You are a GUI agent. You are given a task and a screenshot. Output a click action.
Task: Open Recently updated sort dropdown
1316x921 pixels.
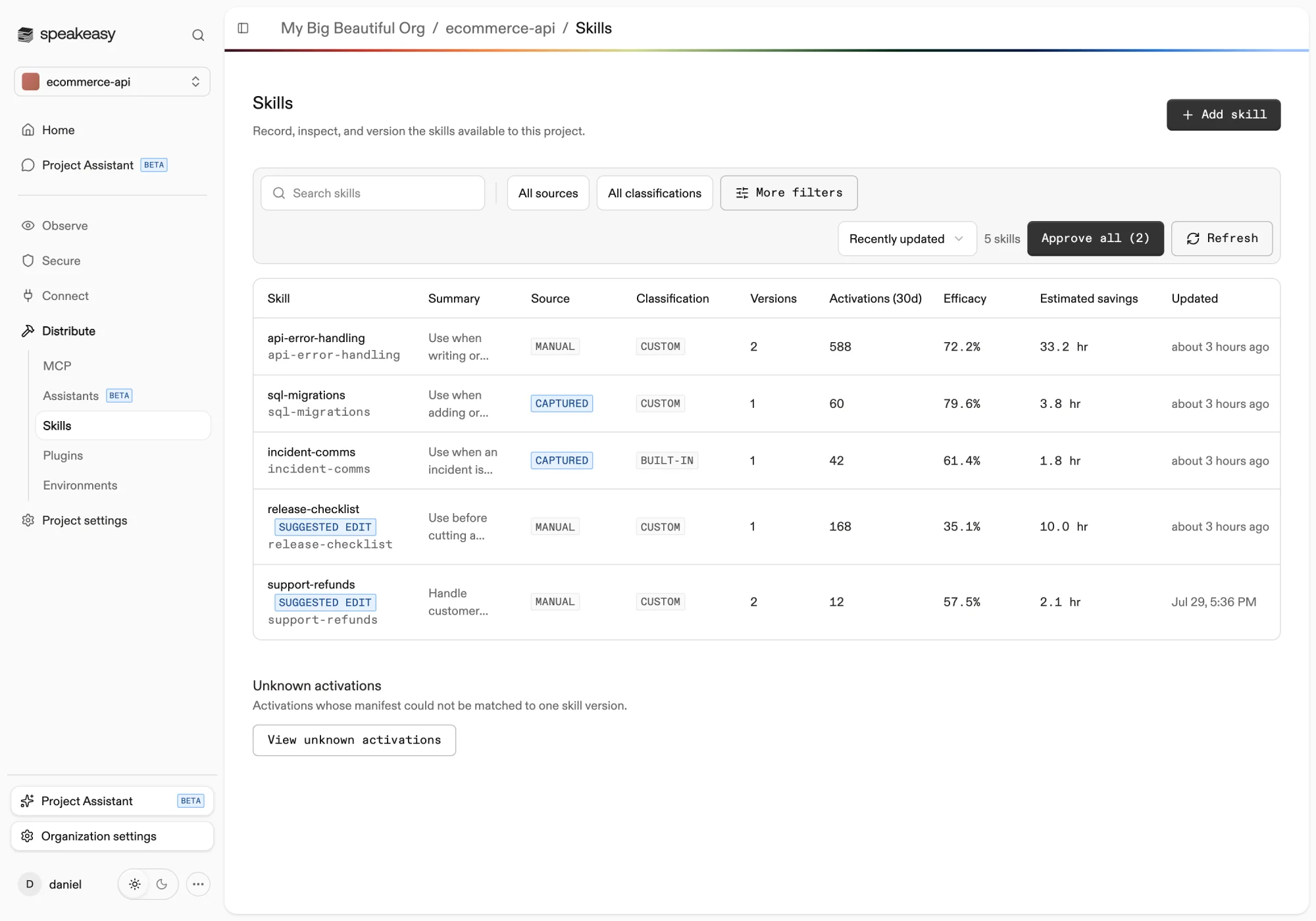click(907, 238)
